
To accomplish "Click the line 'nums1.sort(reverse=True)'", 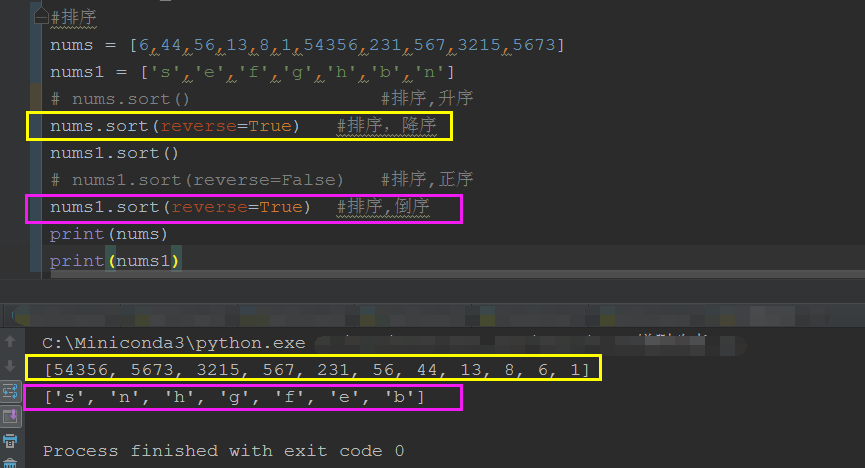I will [x=180, y=208].
